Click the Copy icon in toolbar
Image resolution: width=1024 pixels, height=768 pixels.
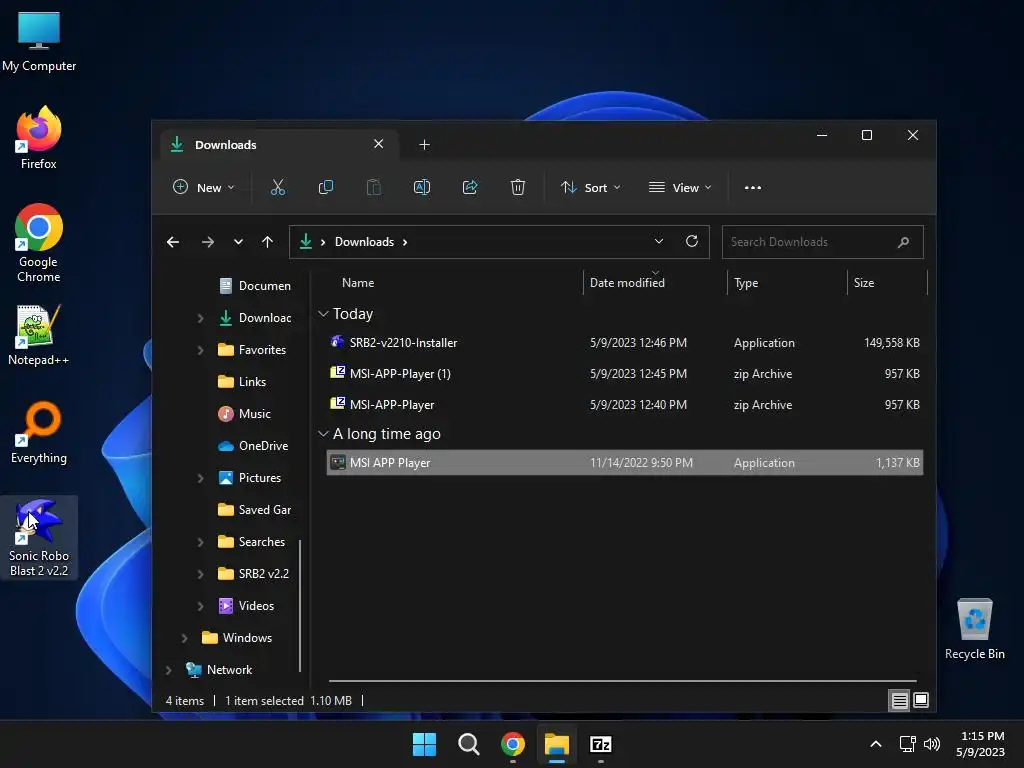coord(325,187)
